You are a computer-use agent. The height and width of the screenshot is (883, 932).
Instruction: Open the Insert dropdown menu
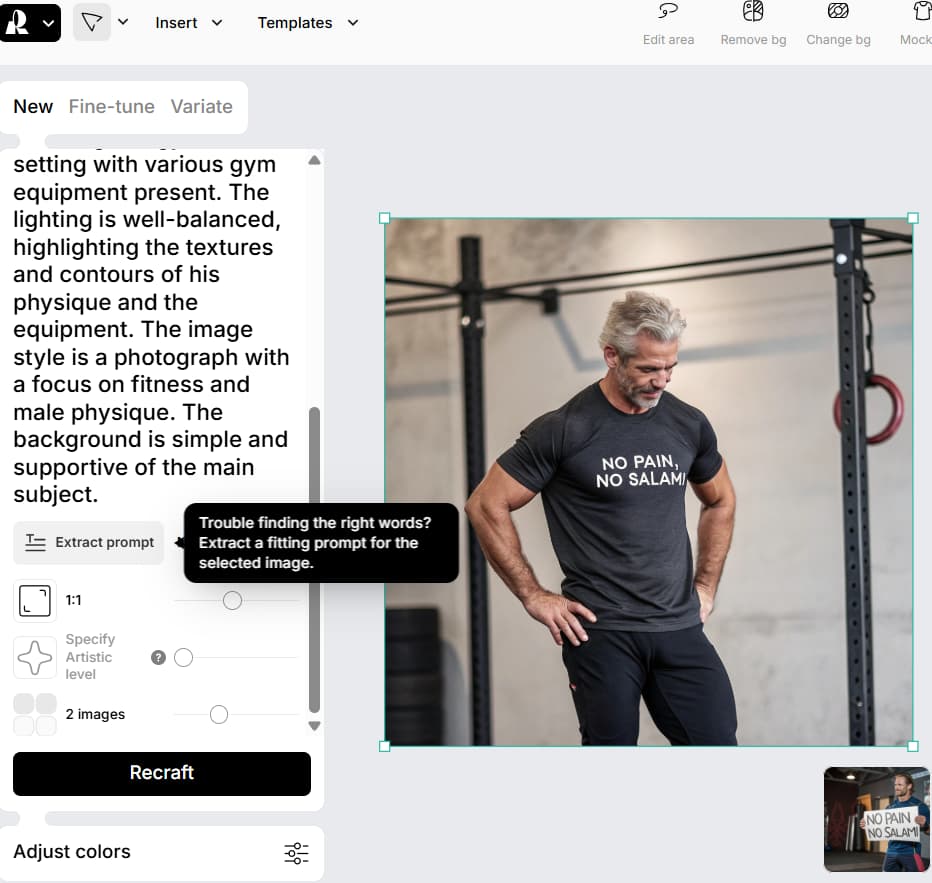click(x=188, y=23)
